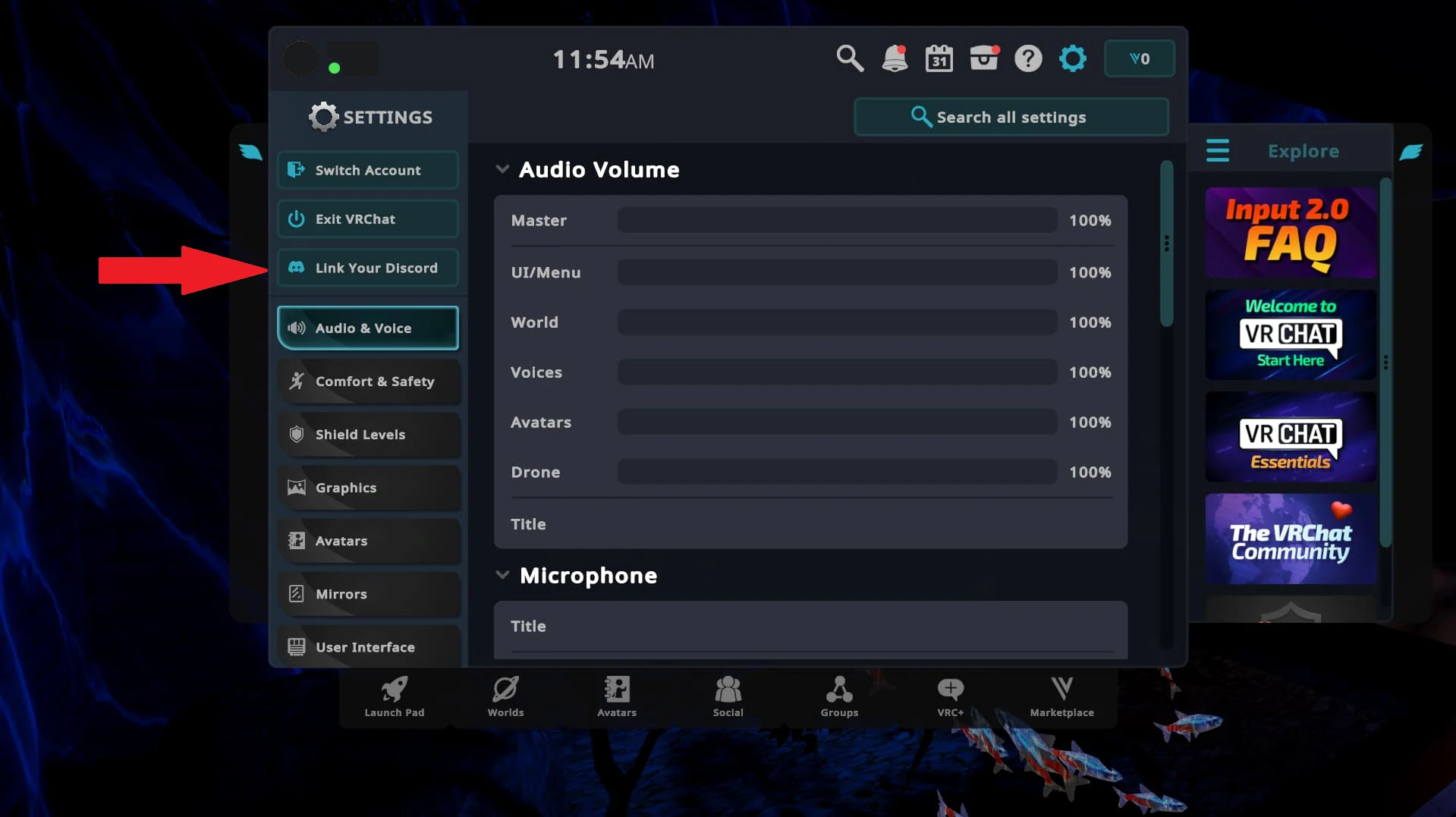This screenshot has height=817, width=1456.
Task: Click the left wing panel-switch icon
Action: [250, 152]
